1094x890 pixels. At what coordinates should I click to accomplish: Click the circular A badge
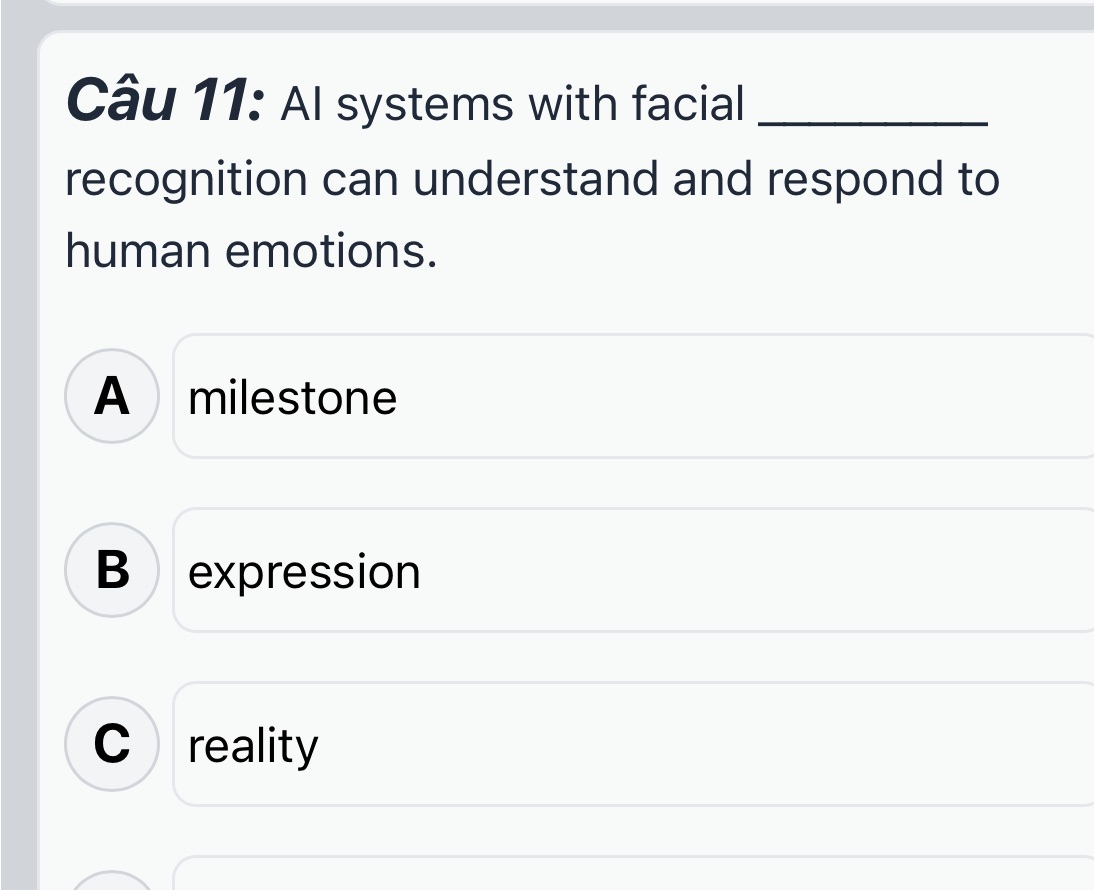pos(111,396)
